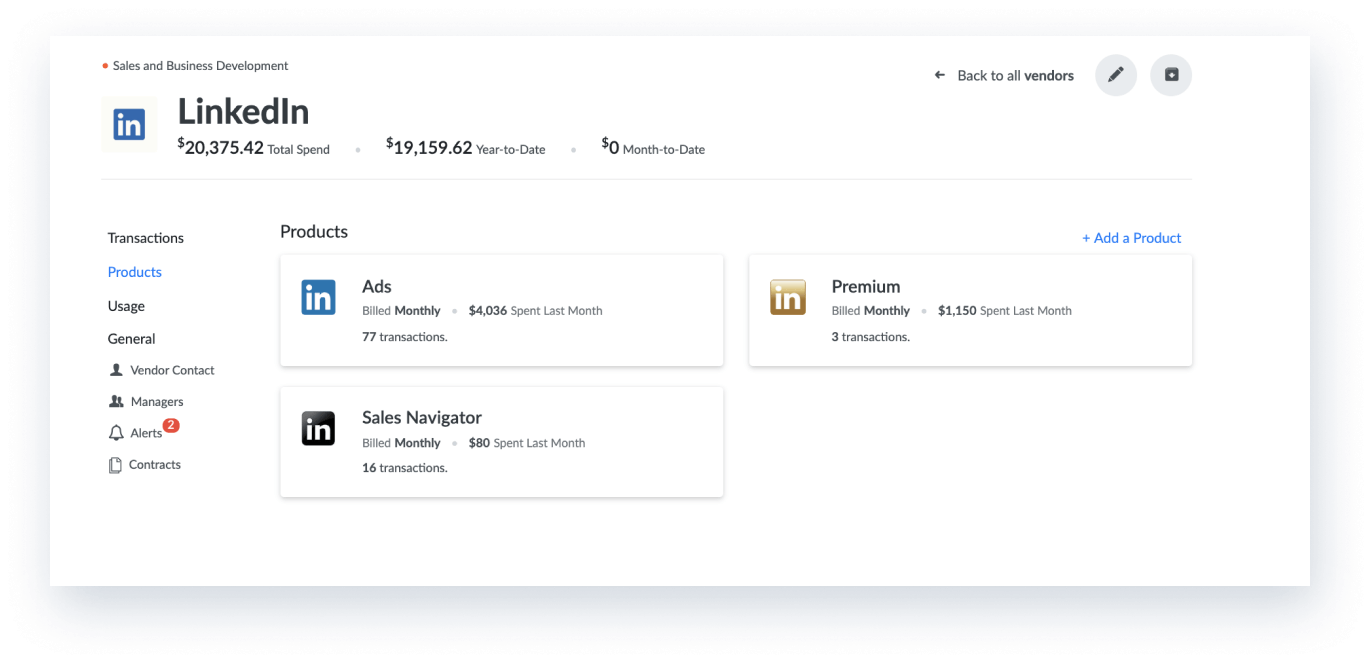This screenshot has height=662, width=1372.
Task: Open the General section
Action: coord(131,339)
